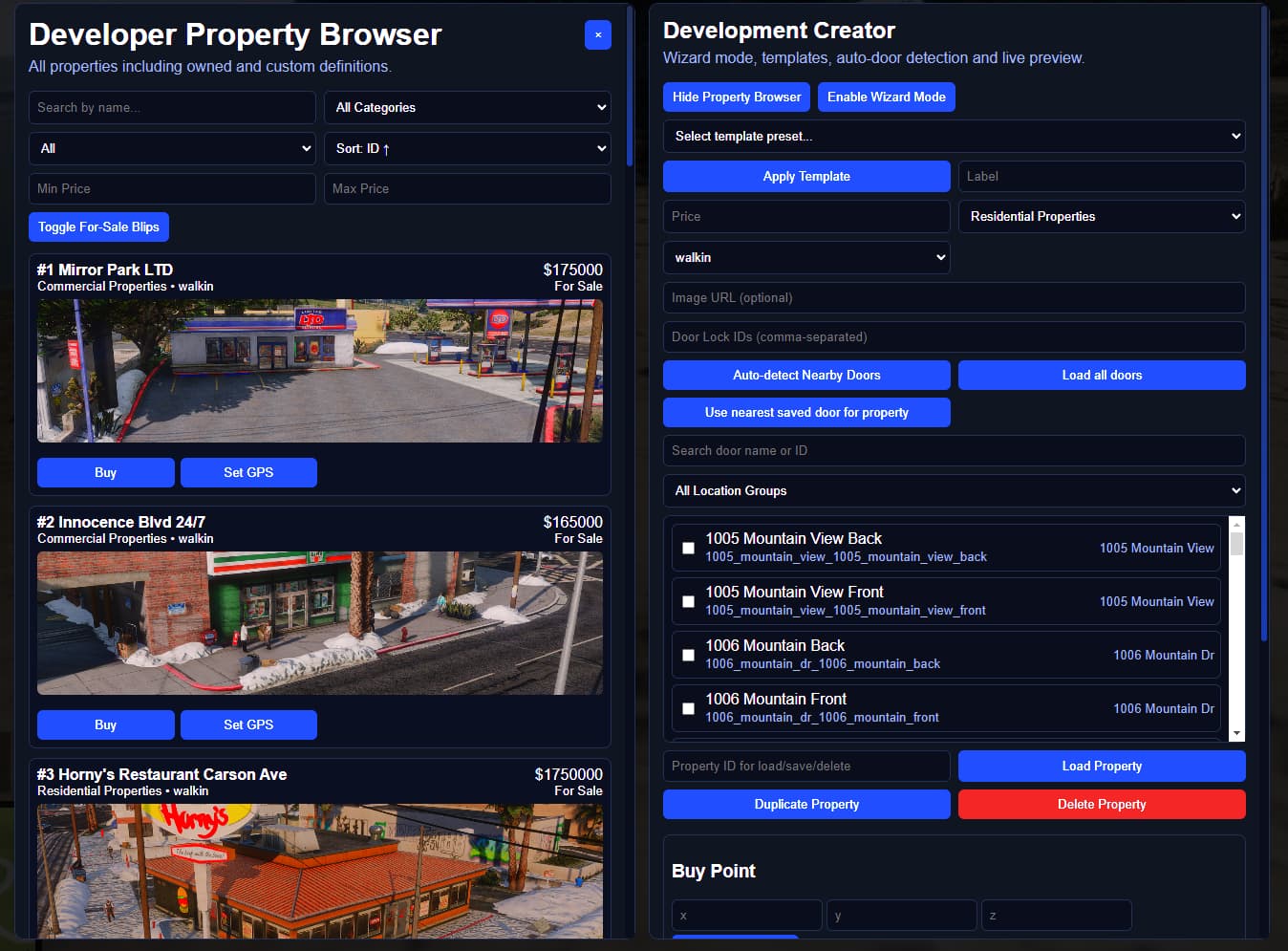Set GPS for Innocence Blvd 24/7
The width and height of the screenshot is (1288, 951).
click(248, 724)
